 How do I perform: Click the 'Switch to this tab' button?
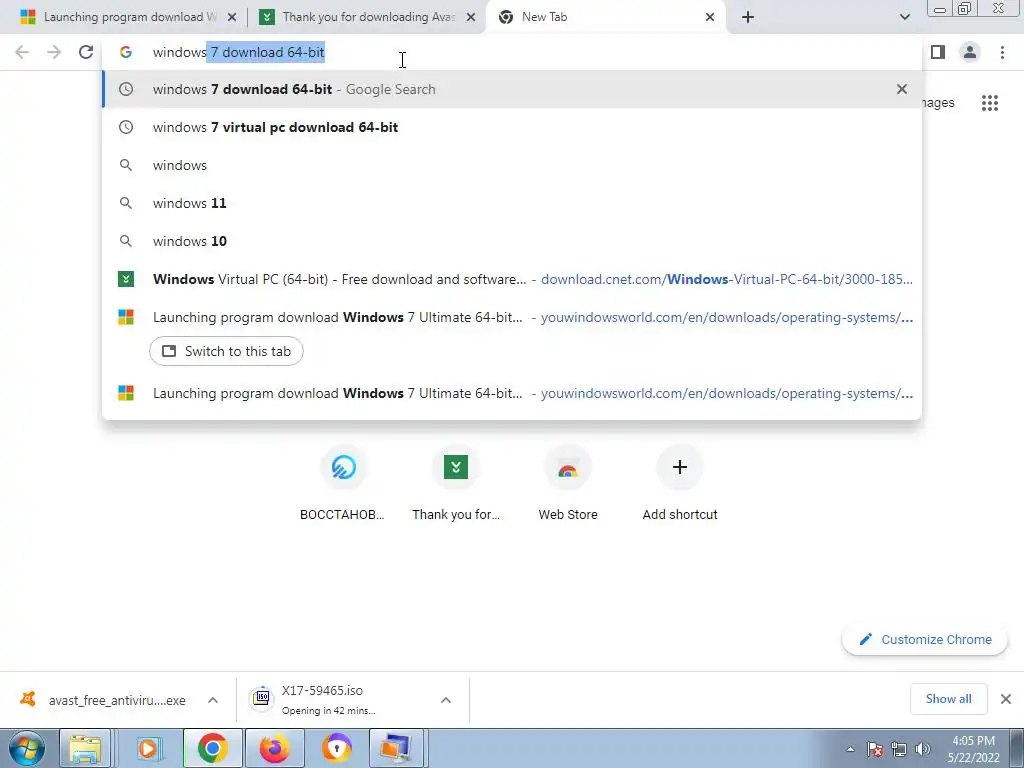[x=226, y=351]
